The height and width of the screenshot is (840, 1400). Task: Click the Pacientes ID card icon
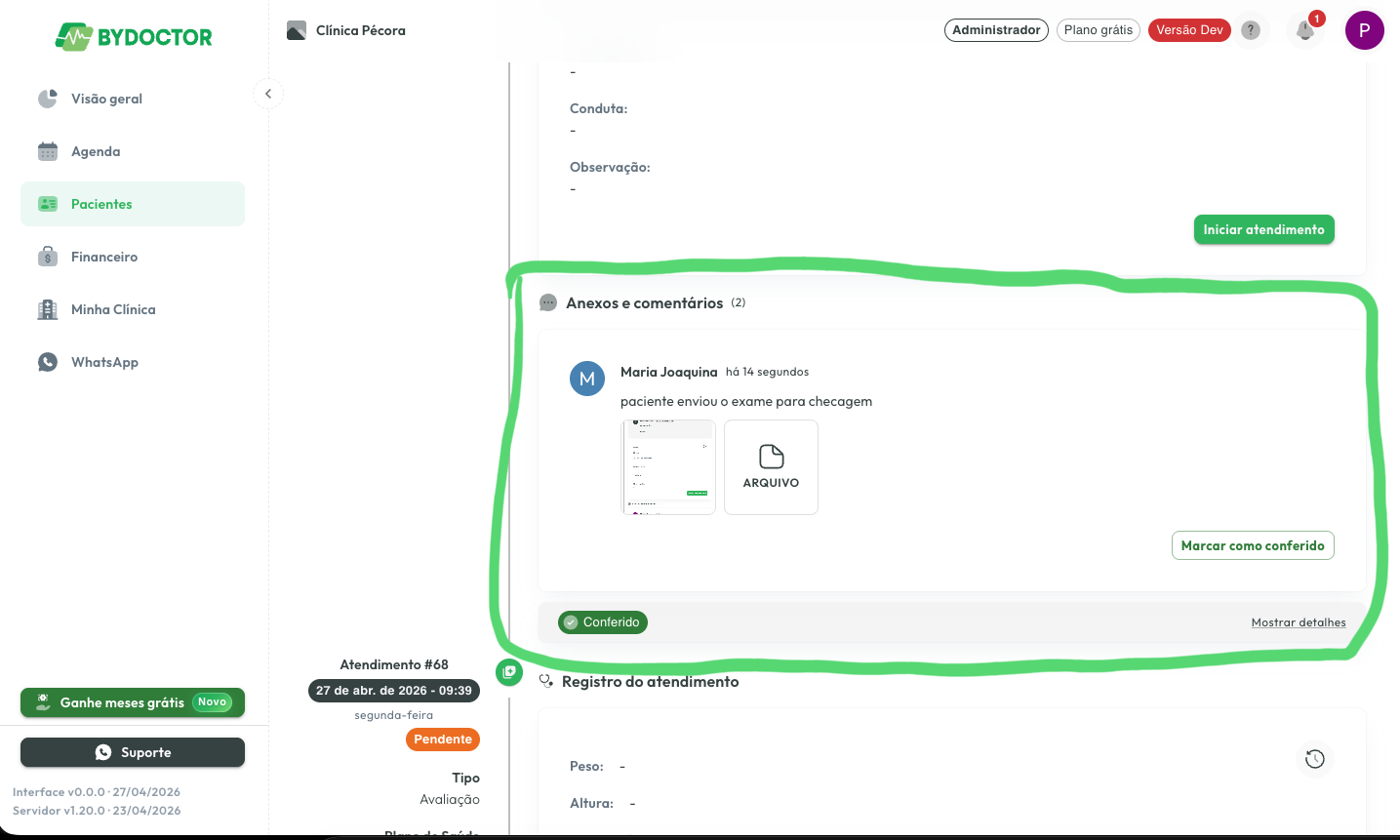pyautogui.click(x=48, y=204)
